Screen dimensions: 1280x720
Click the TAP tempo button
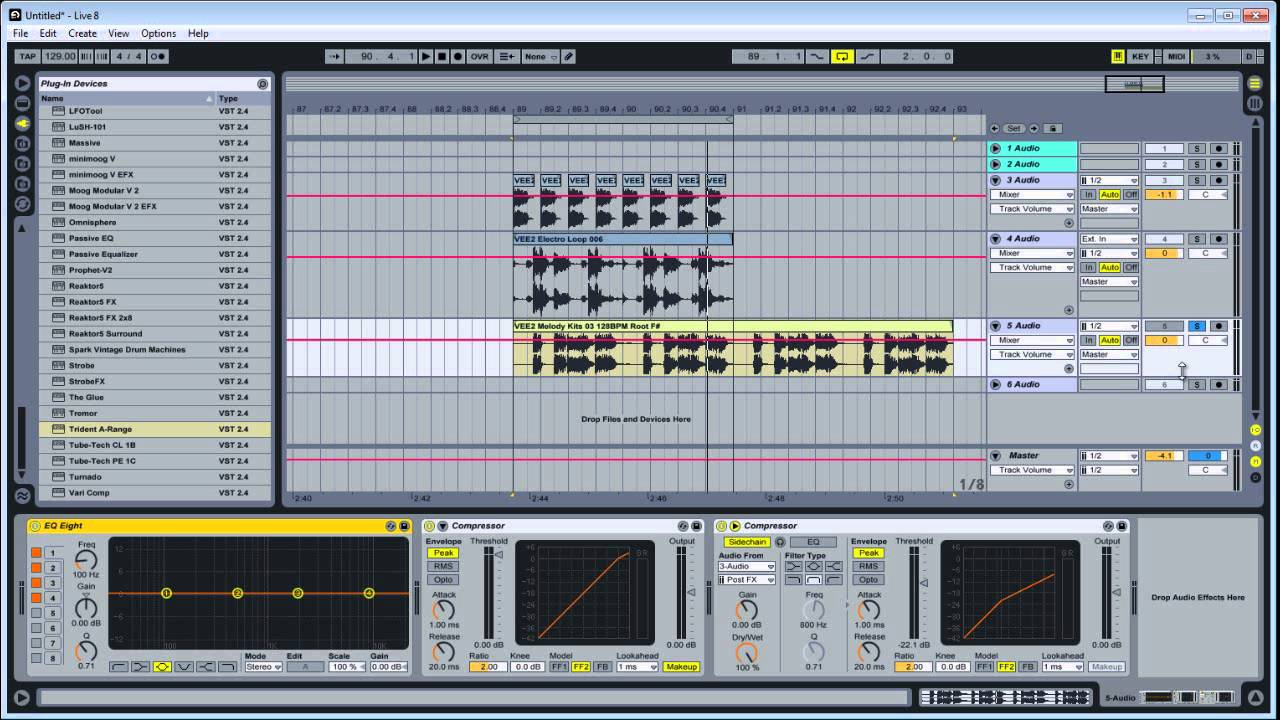(x=27, y=57)
